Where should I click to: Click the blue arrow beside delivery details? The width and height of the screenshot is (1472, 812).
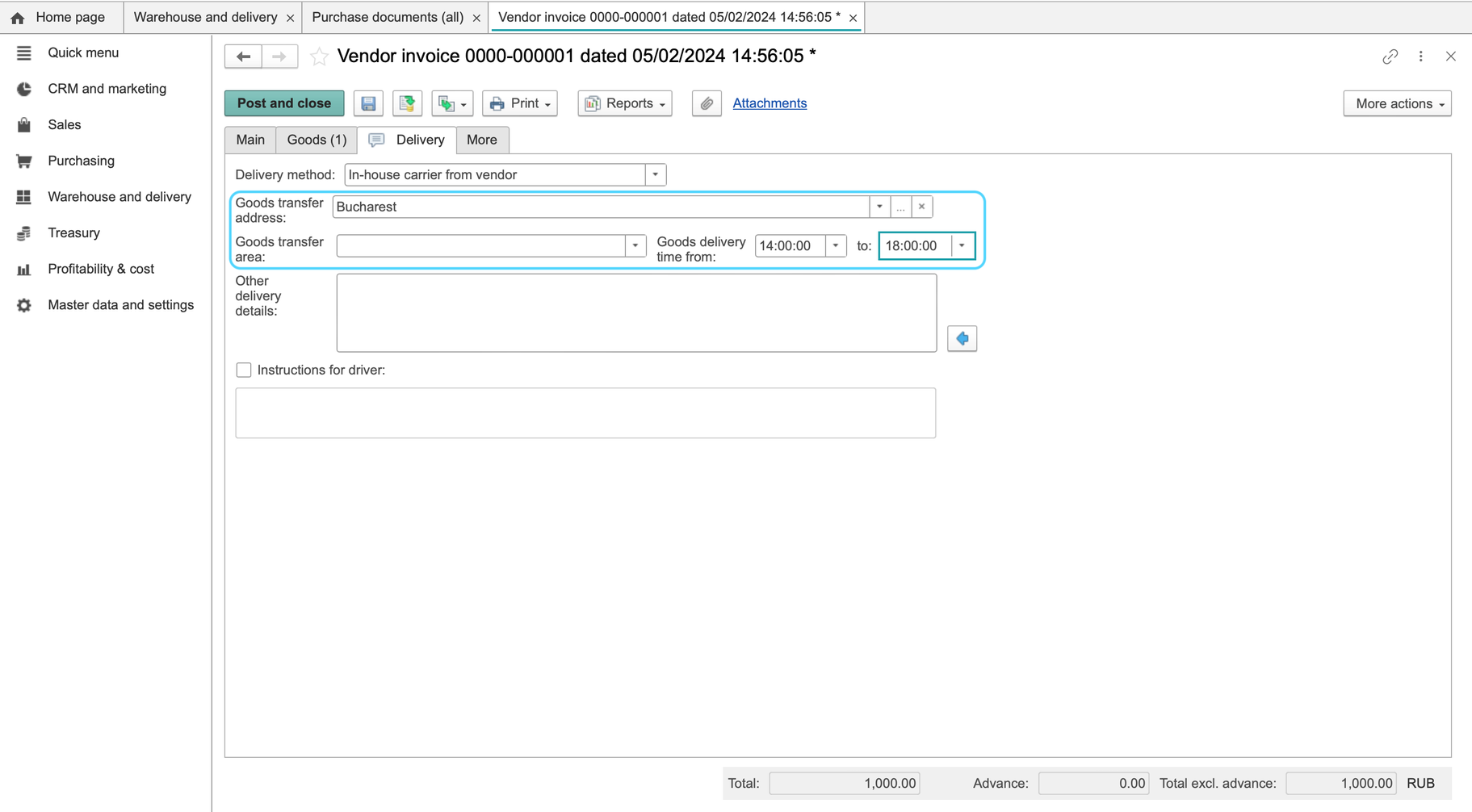(x=962, y=338)
